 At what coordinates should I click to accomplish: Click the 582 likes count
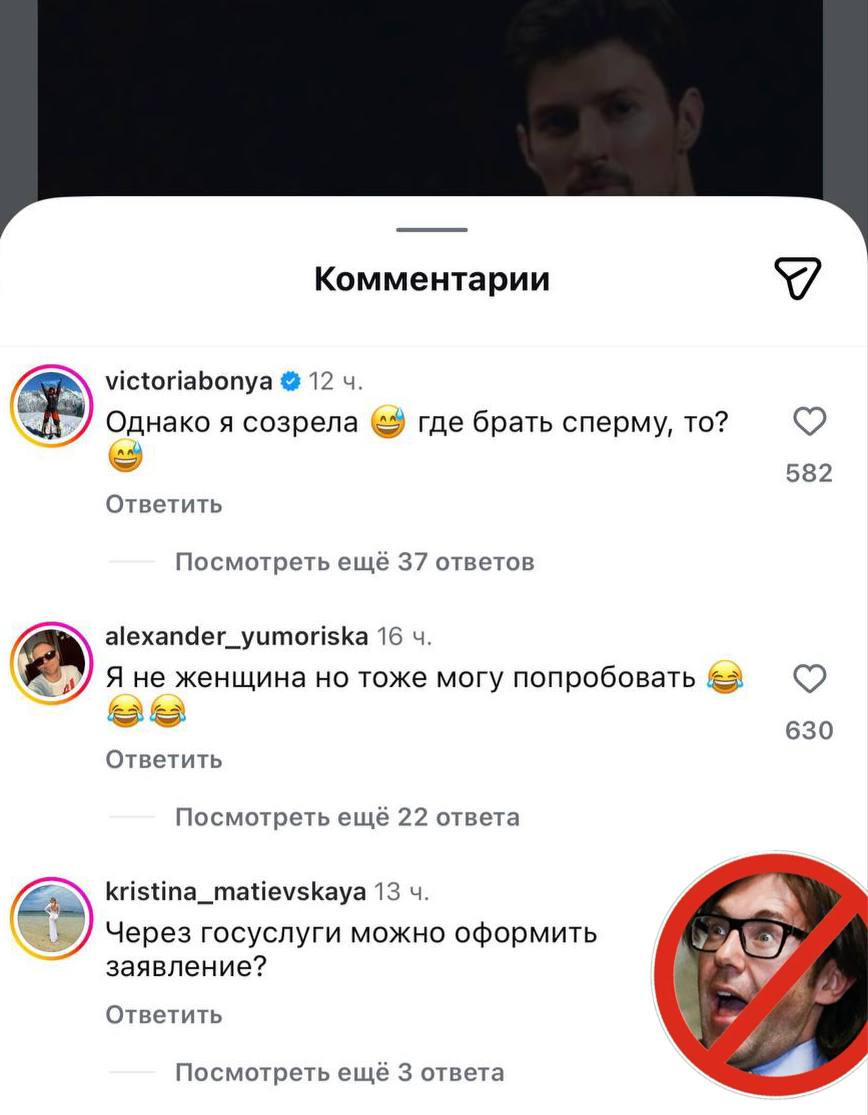click(809, 473)
